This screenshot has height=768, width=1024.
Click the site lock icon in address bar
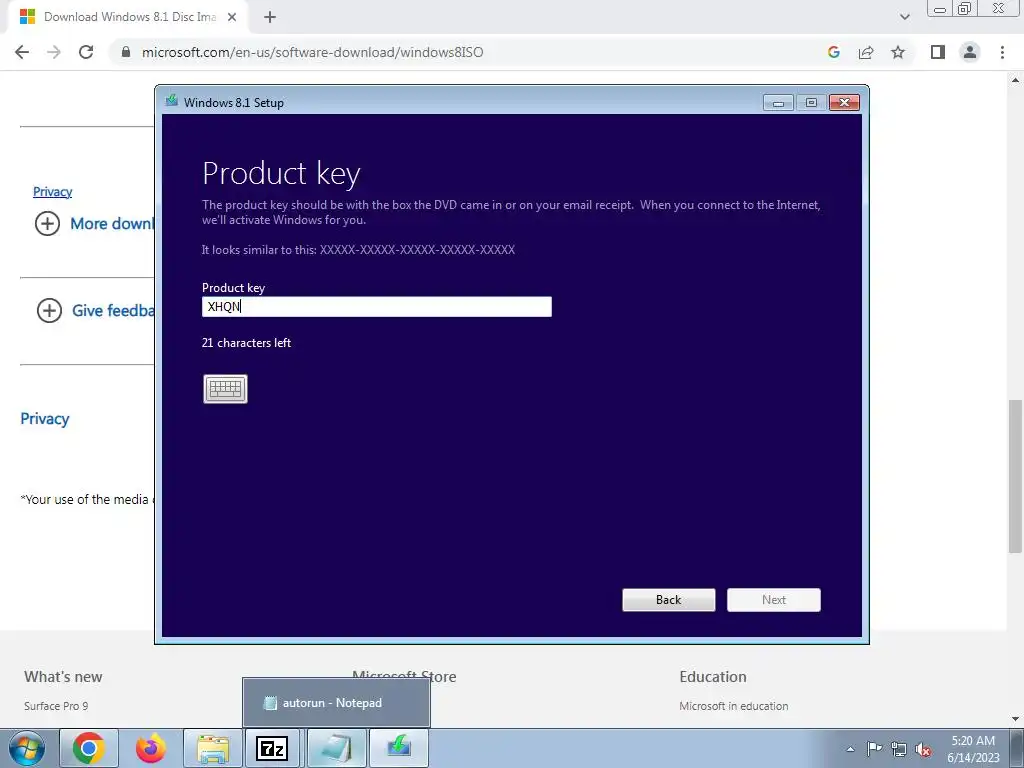[126, 52]
